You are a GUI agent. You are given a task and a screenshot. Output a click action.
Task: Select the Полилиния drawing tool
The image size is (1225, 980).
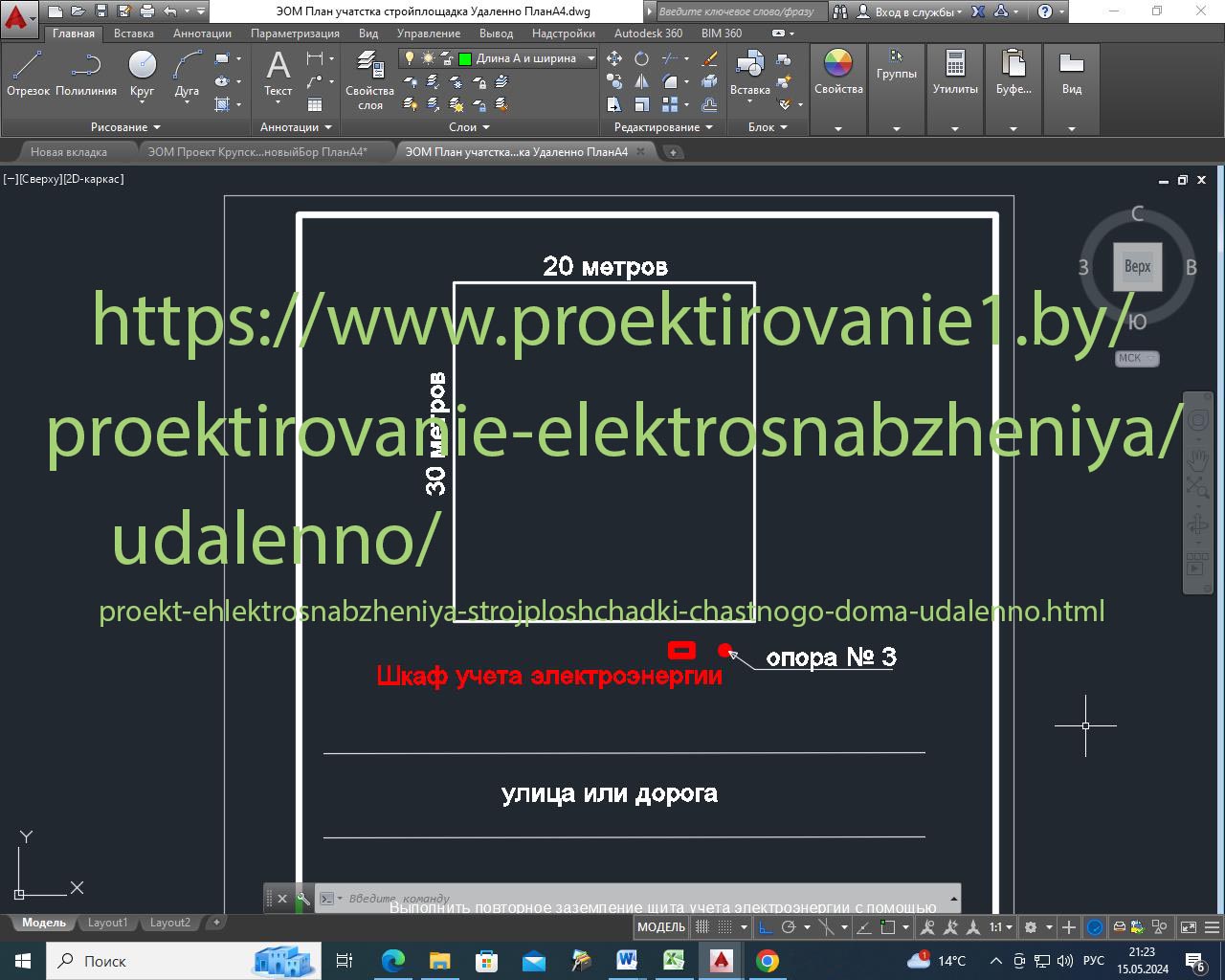tap(86, 73)
